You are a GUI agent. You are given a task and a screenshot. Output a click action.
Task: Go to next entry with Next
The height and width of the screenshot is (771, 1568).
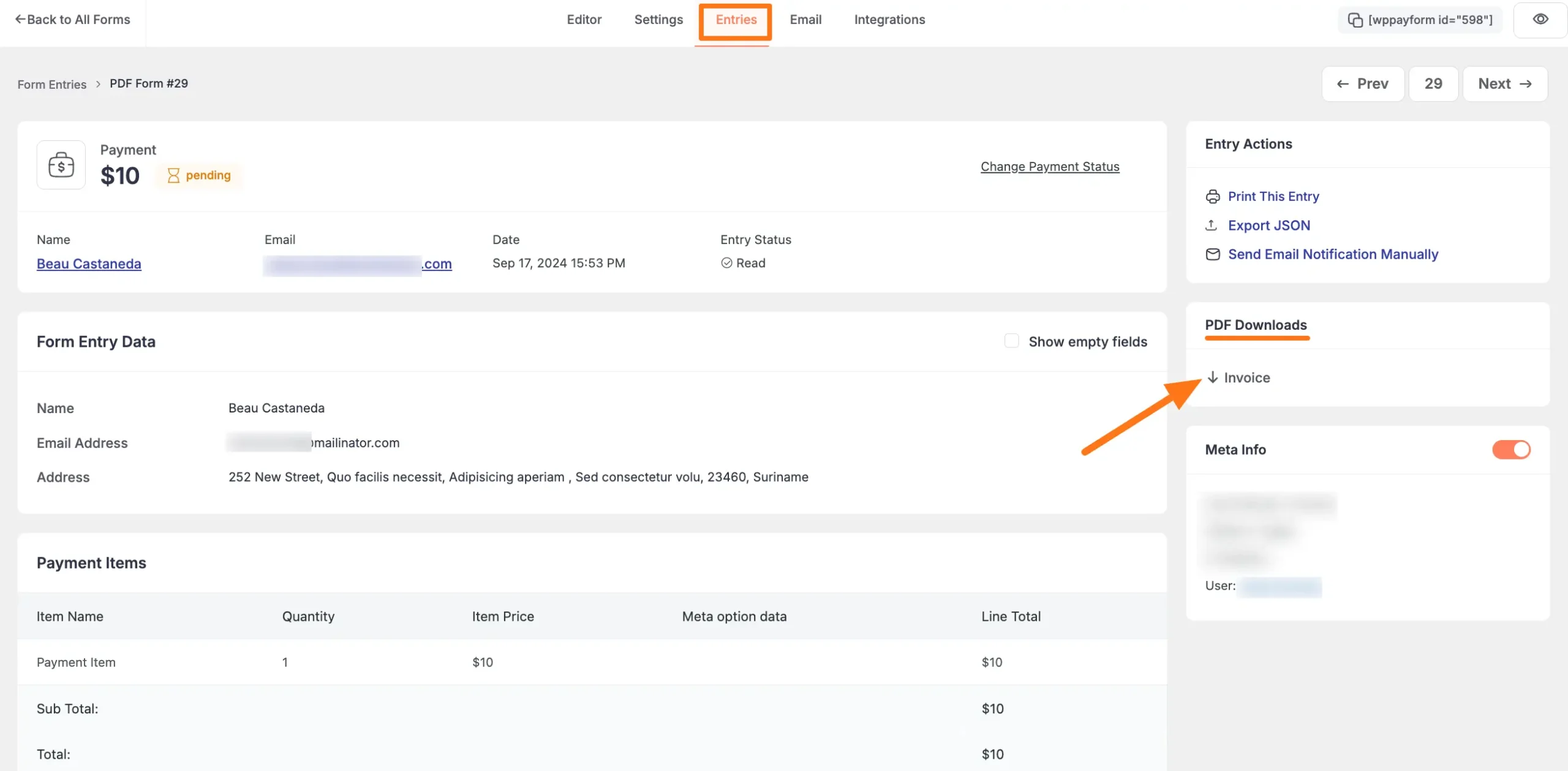[x=1504, y=84]
